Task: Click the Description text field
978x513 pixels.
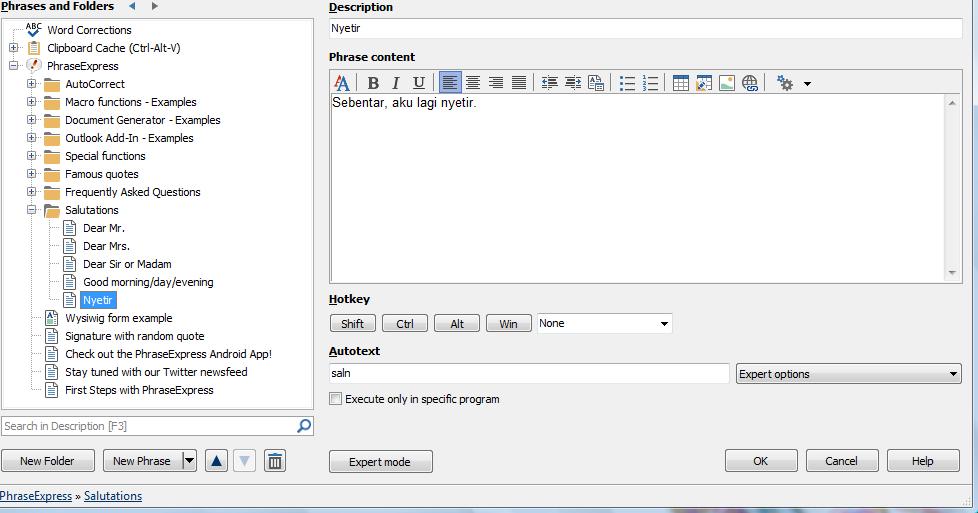Action: click(x=646, y=28)
